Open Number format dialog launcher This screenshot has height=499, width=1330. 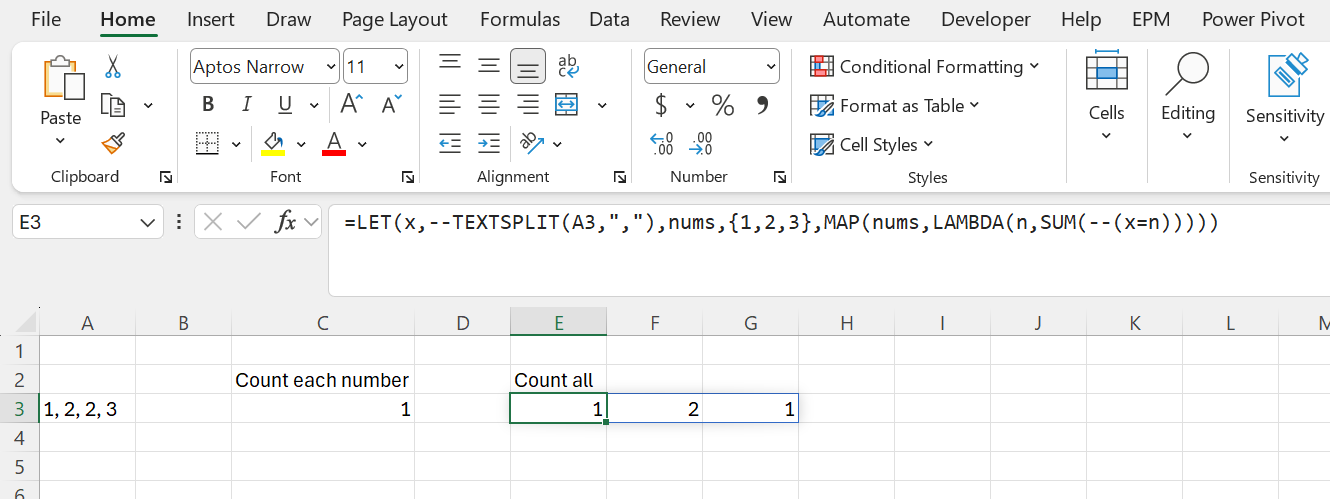point(780,177)
